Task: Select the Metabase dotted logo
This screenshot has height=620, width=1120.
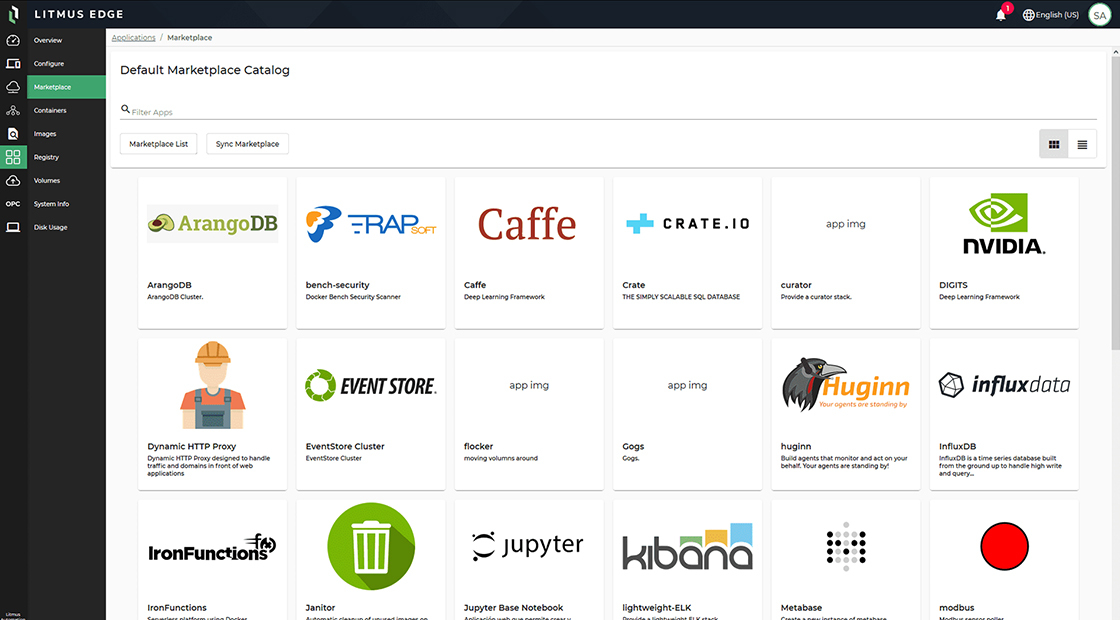Action: point(846,546)
